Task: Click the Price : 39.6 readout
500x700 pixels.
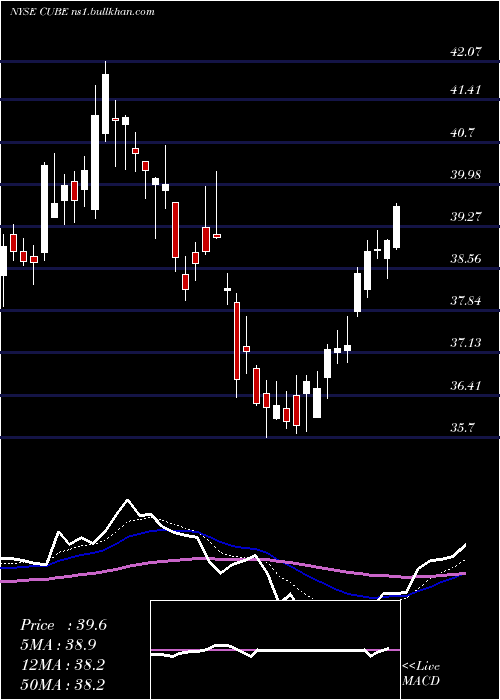Action: coord(63,625)
